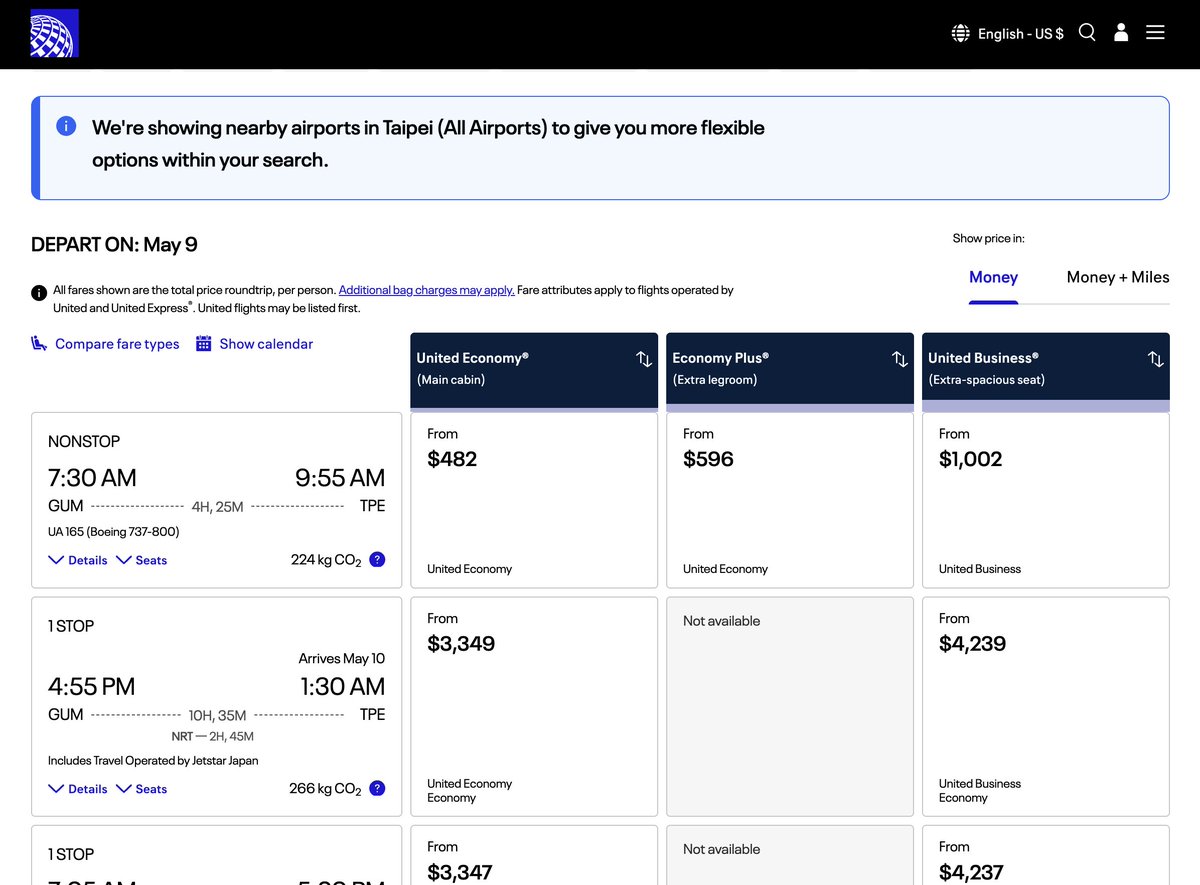This screenshot has height=885, width=1200.
Task: Click the DEPART ON: May 9 heading
Action: (114, 245)
